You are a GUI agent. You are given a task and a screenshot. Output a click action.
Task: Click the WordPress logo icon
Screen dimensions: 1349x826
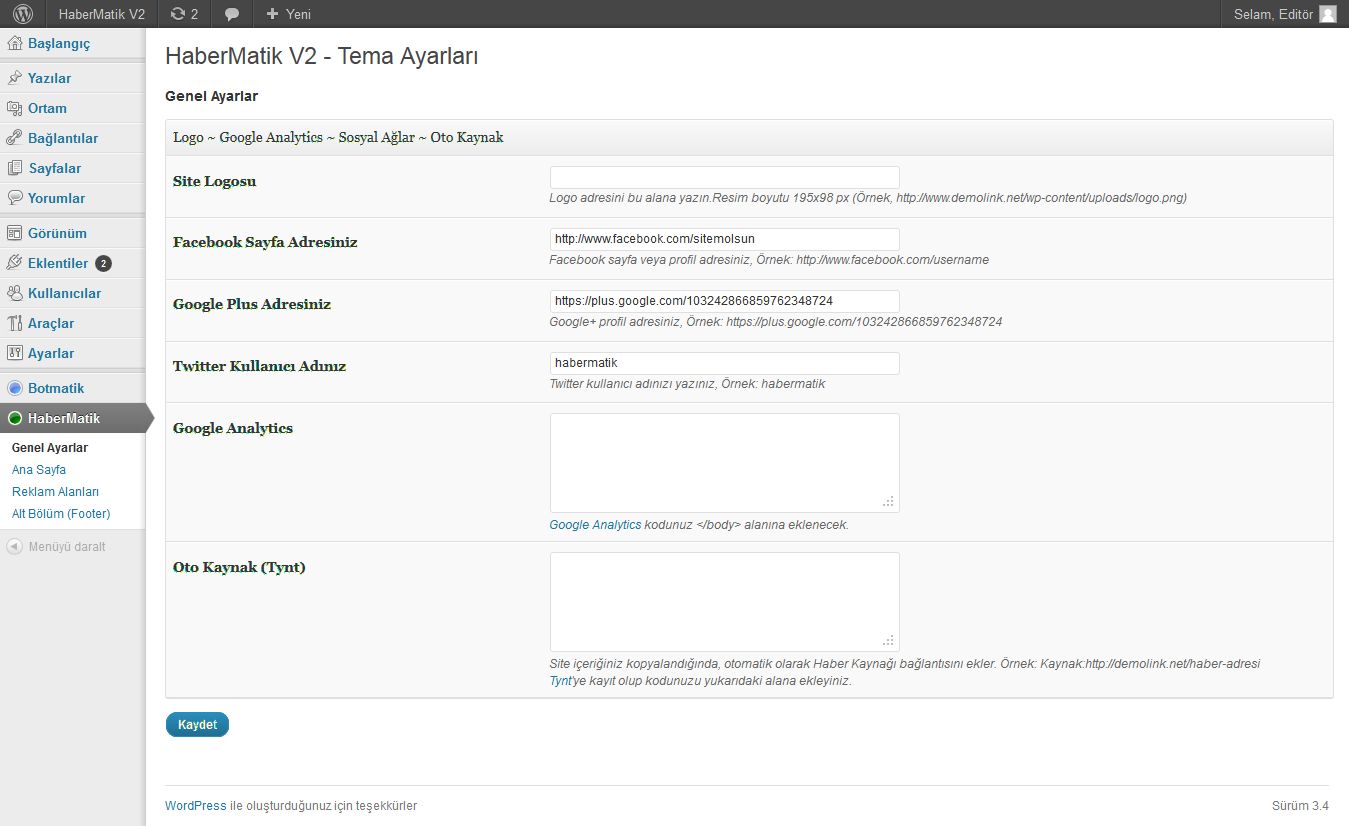(x=24, y=14)
